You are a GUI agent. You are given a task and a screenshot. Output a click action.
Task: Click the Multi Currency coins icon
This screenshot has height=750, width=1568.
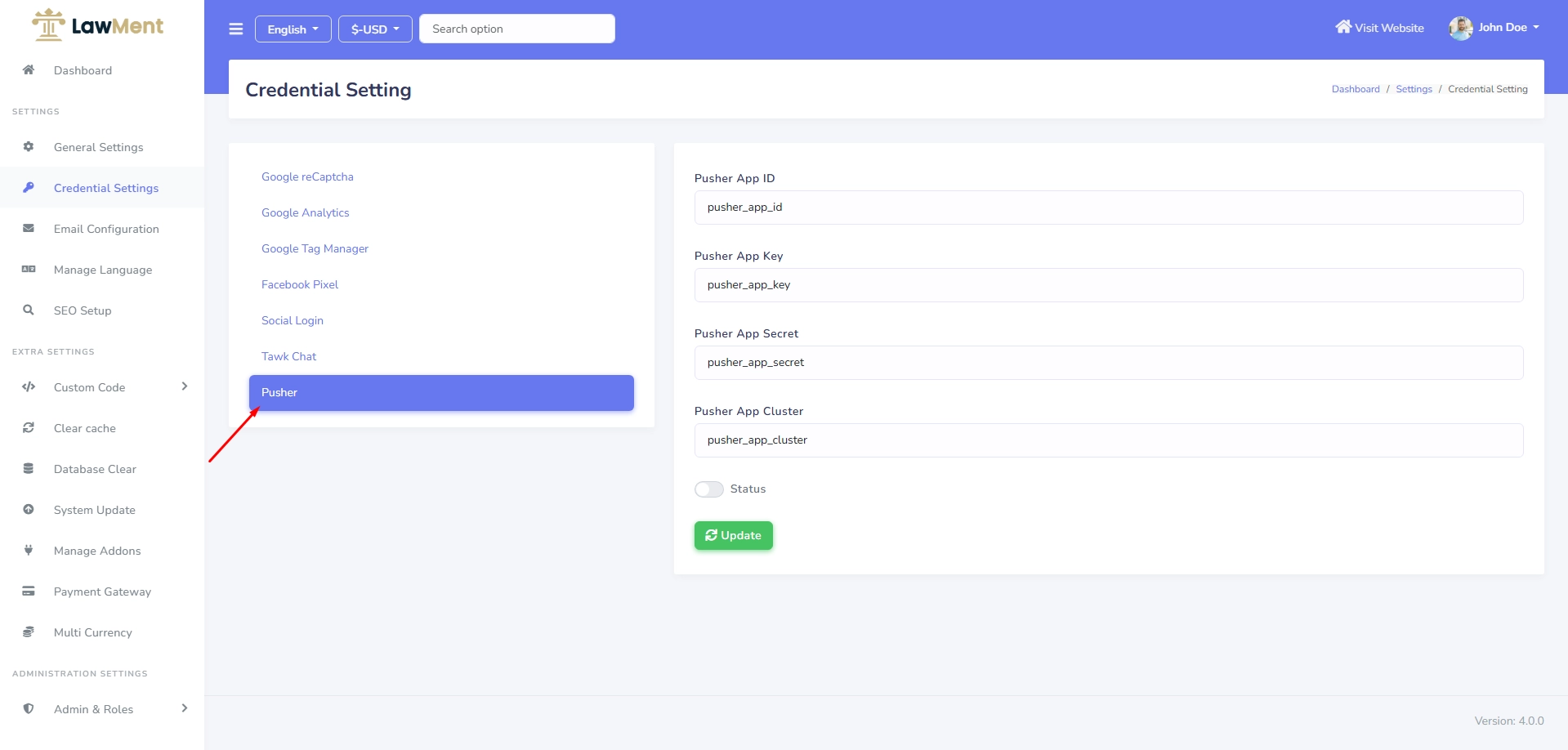tap(29, 632)
